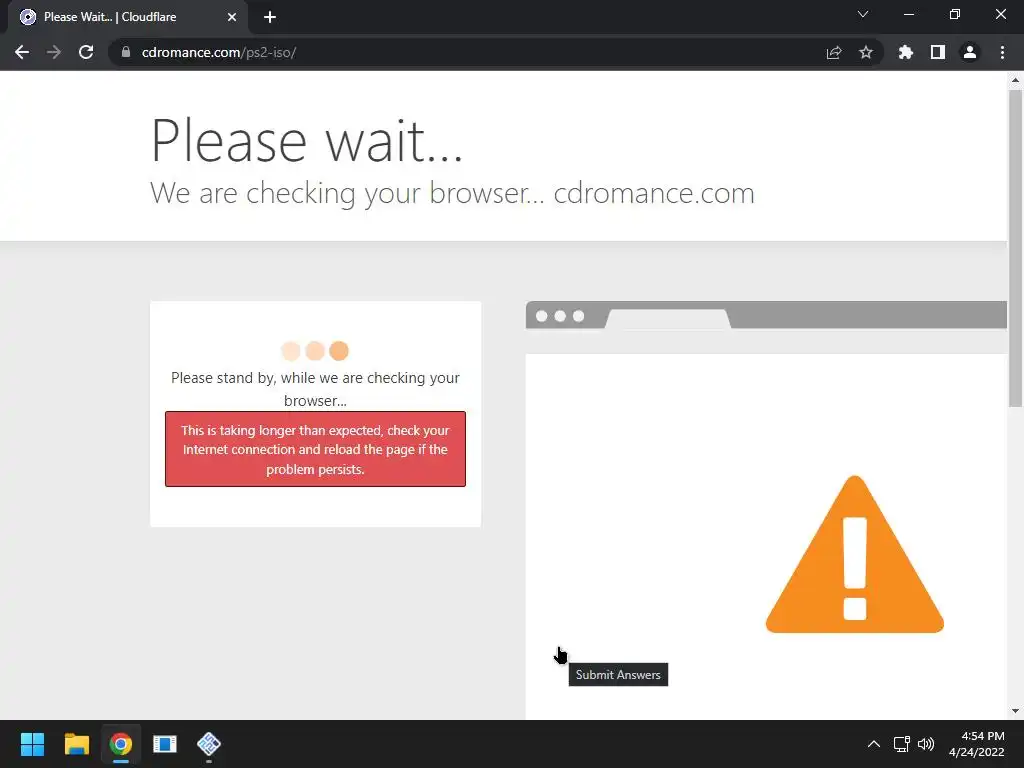Image resolution: width=1024 pixels, height=768 pixels.
Task: Open network settings from the tray
Action: (902, 744)
